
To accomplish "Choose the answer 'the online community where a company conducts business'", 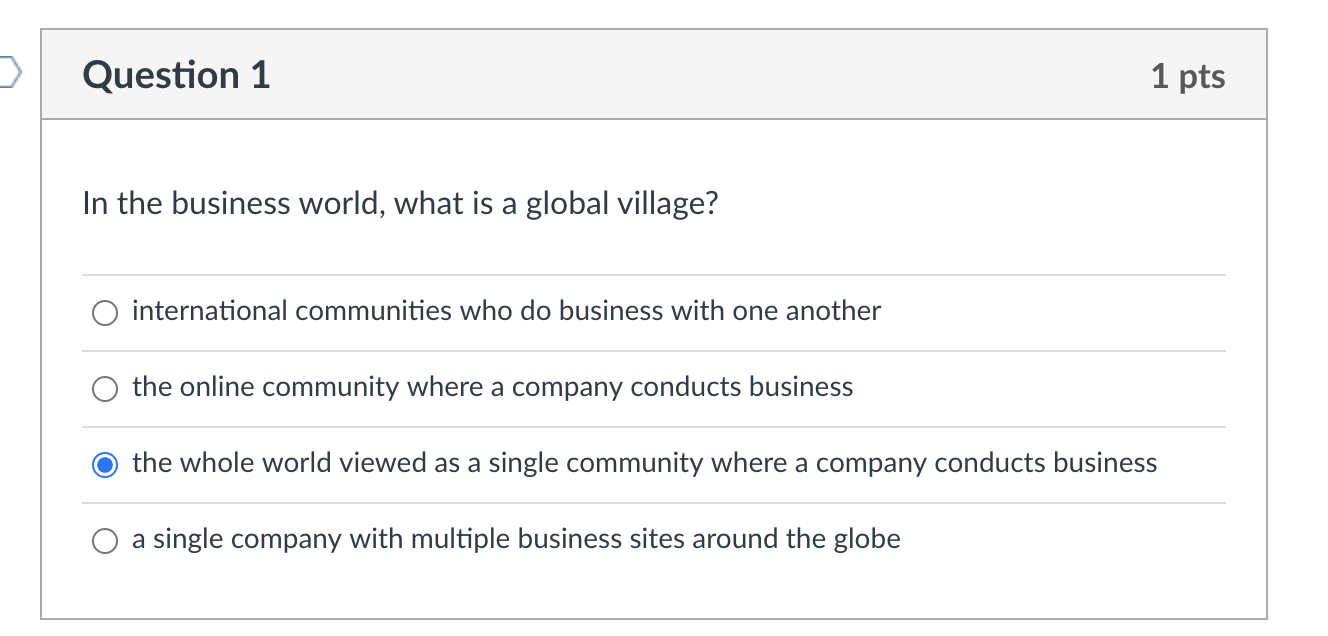I will tap(491, 388).
